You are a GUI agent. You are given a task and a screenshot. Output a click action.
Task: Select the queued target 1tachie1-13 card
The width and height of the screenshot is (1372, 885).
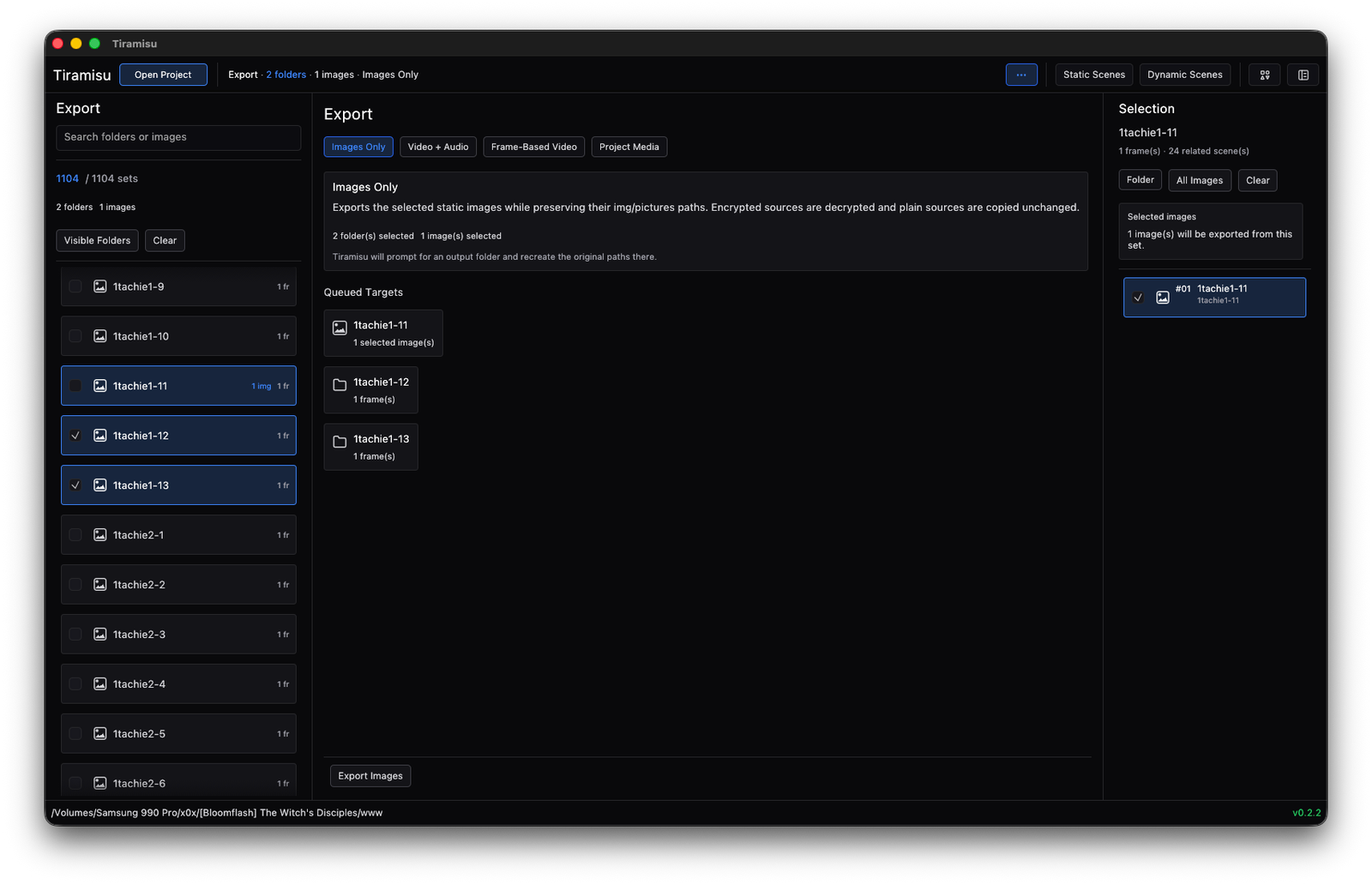tap(370, 447)
